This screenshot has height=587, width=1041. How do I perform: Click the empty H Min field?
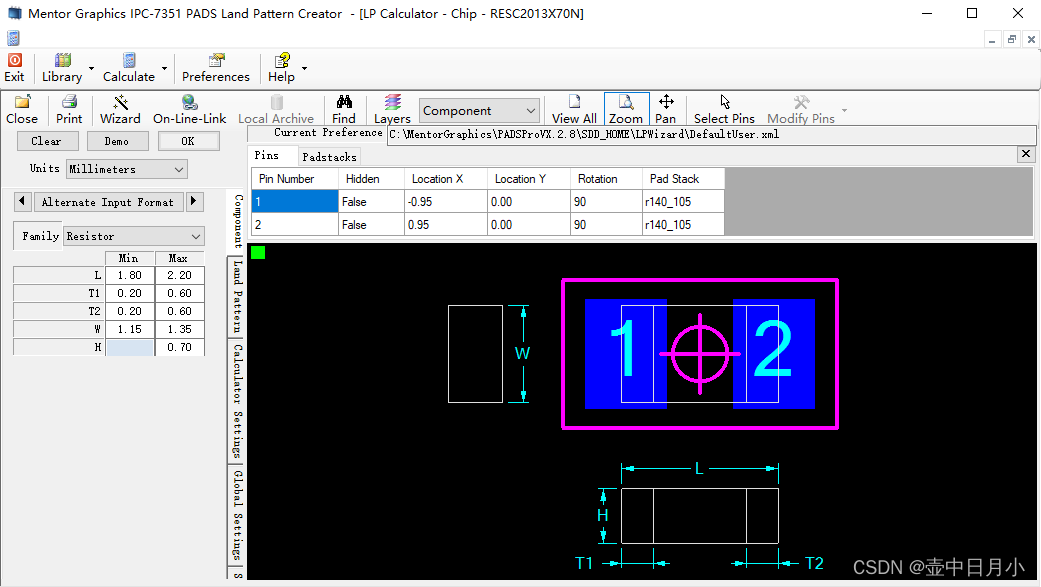(x=130, y=347)
